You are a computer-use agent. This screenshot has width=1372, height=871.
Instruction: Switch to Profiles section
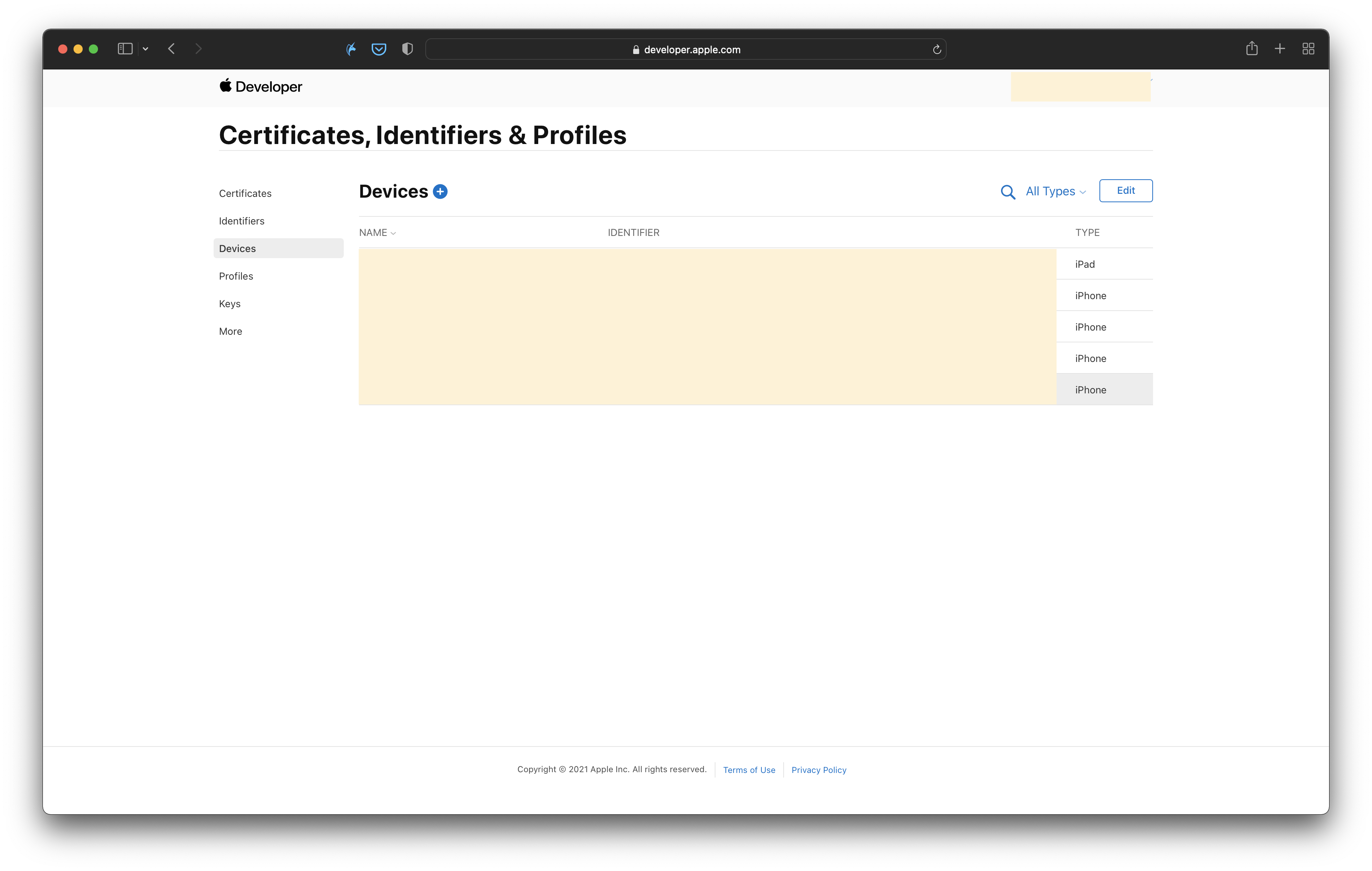pyautogui.click(x=236, y=276)
